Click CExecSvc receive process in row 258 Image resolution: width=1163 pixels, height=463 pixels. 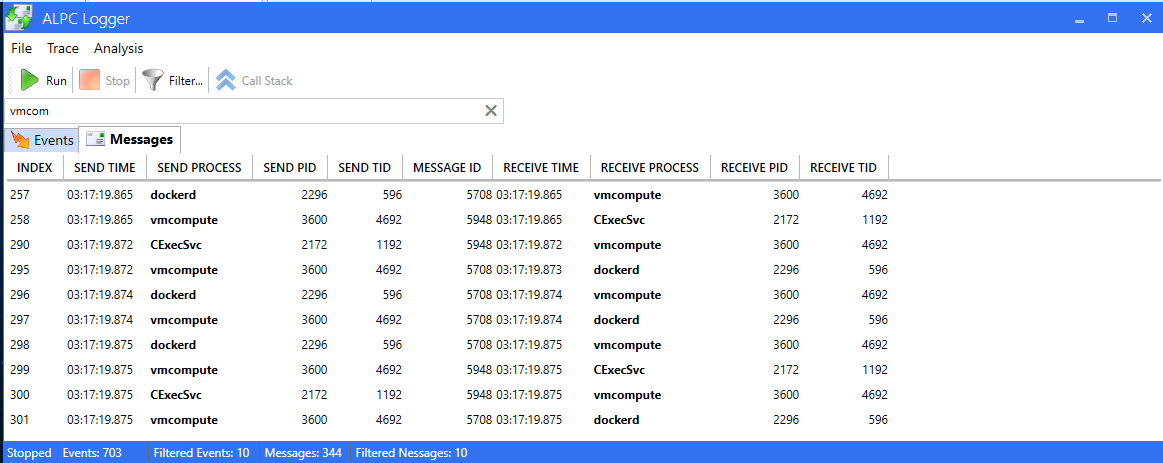619,220
